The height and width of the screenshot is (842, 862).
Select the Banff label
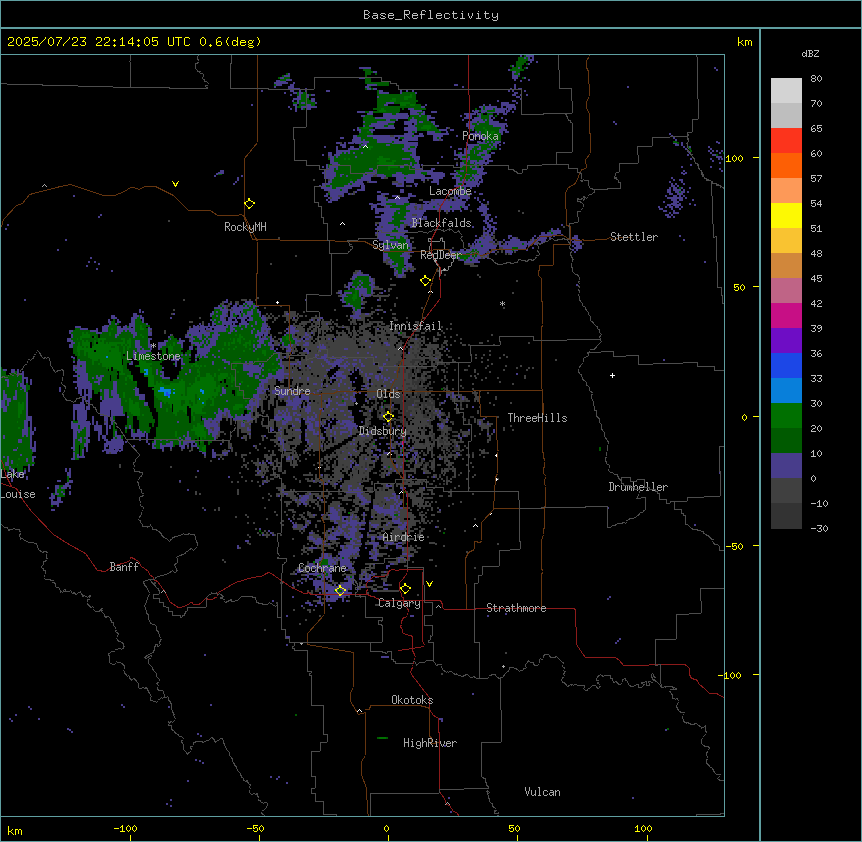click(x=124, y=567)
